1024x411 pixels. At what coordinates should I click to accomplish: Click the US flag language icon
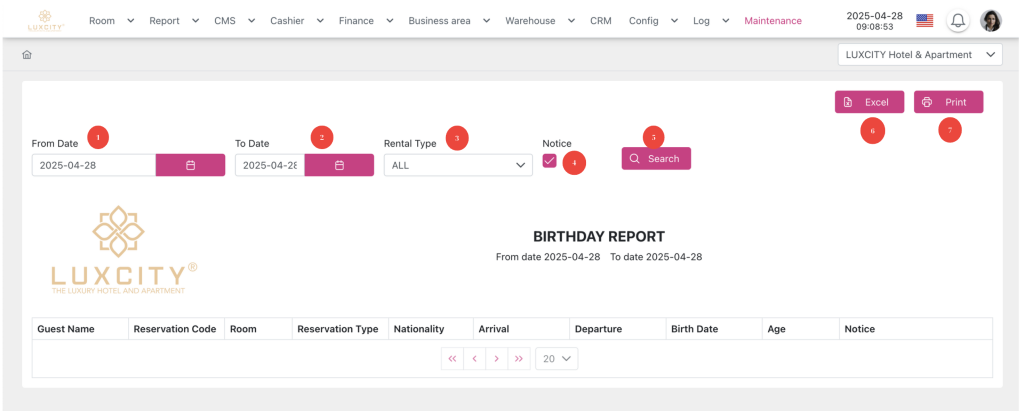(924, 20)
